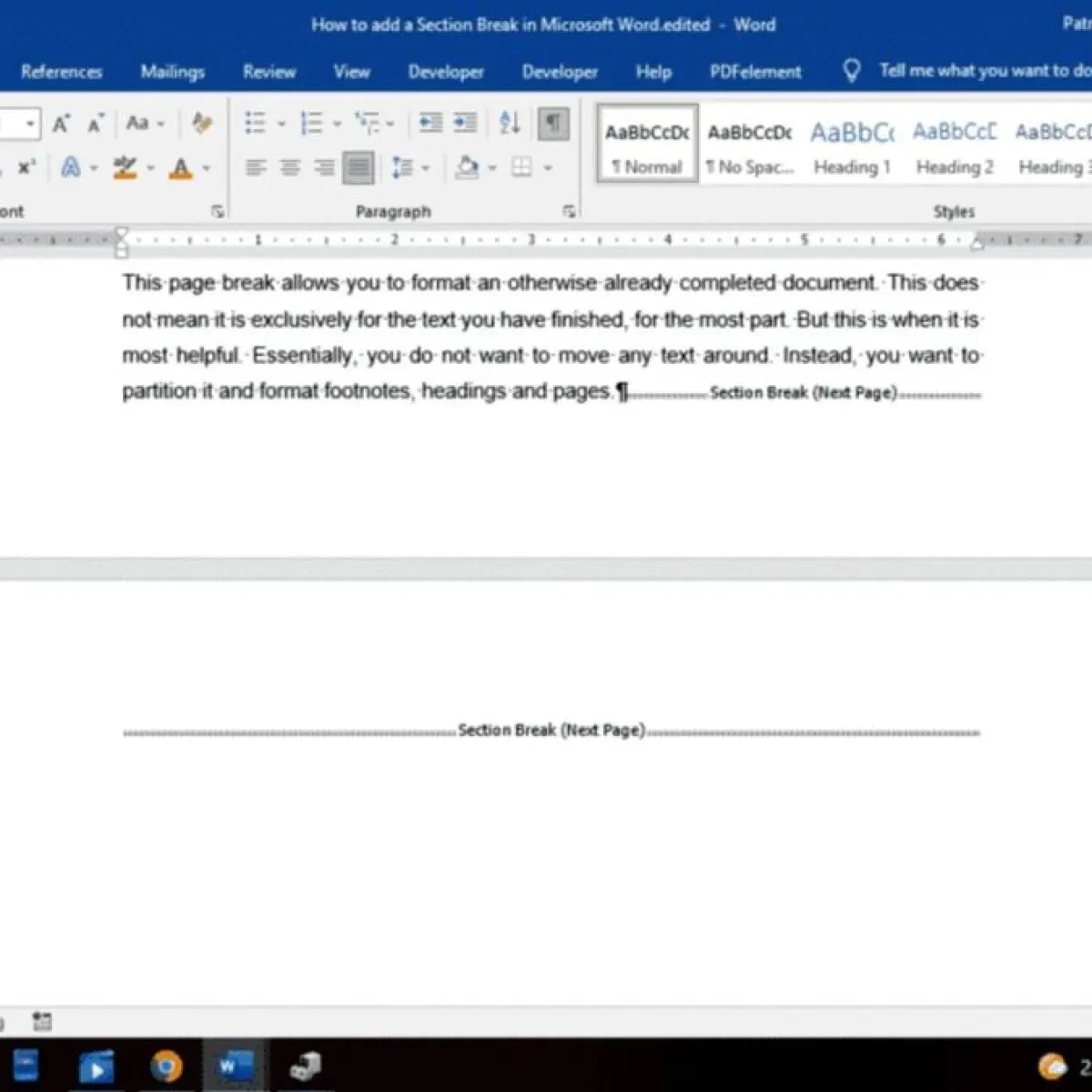This screenshot has width=1092, height=1092.
Task: Open the highlight color dropdown arrow
Action: 150,168
